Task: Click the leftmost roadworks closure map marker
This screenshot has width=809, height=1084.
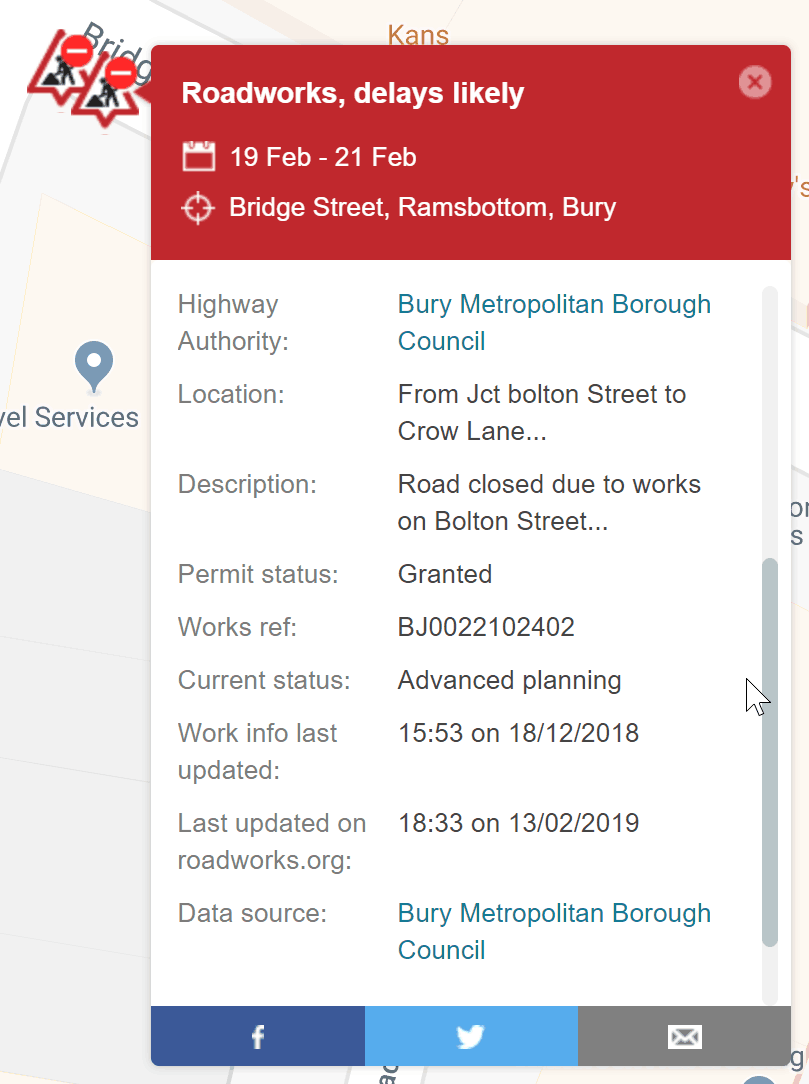Action: pos(60,68)
